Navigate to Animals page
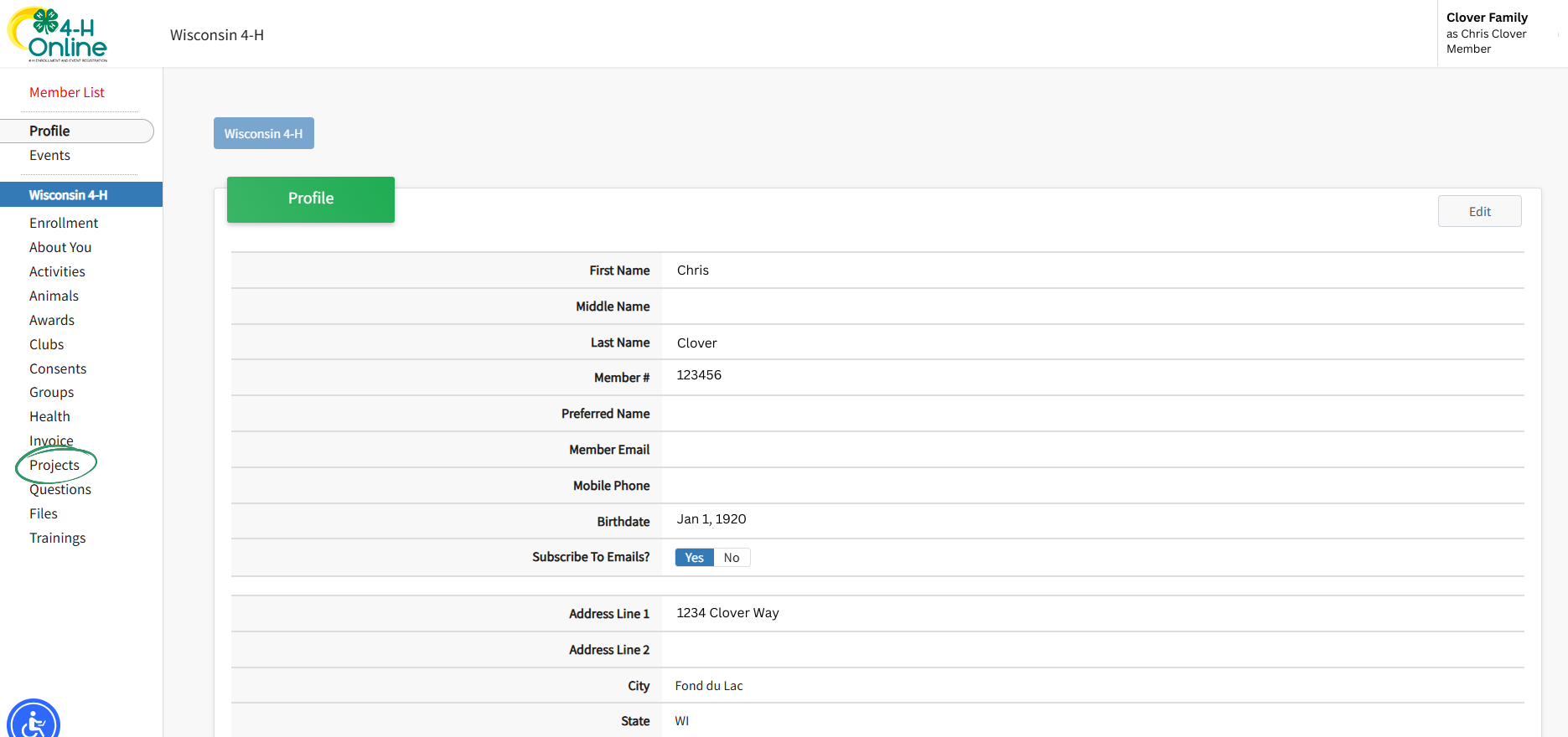 click(54, 296)
